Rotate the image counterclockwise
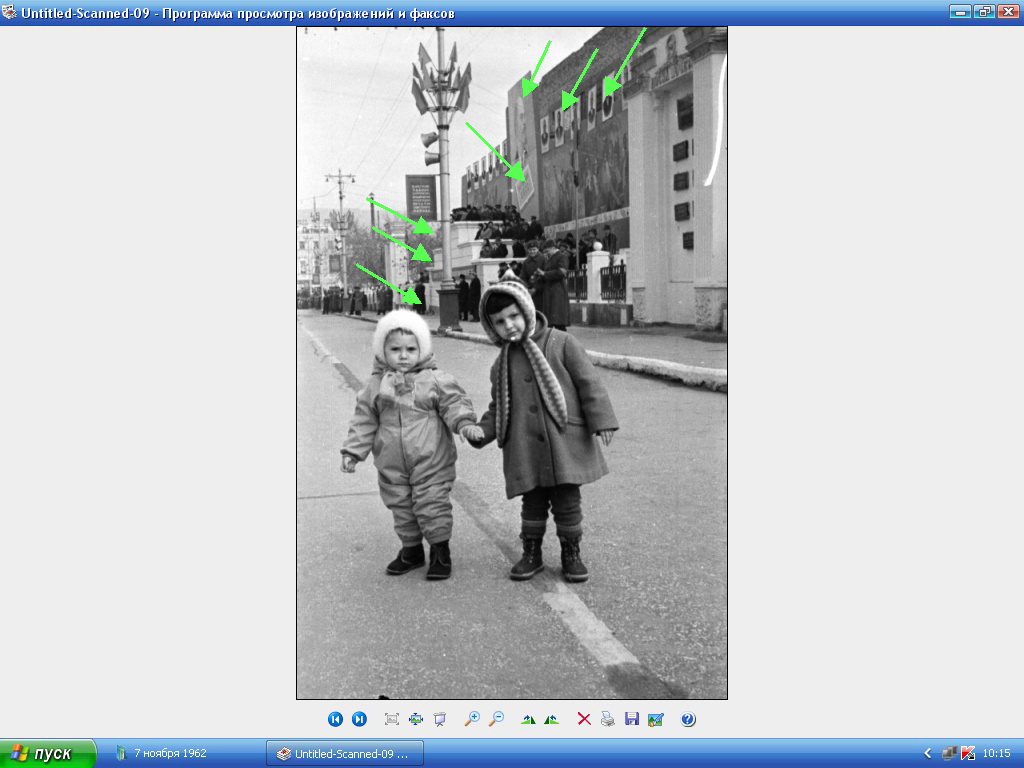Image resolution: width=1024 pixels, height=768 pixels. [x=551, y=719]
